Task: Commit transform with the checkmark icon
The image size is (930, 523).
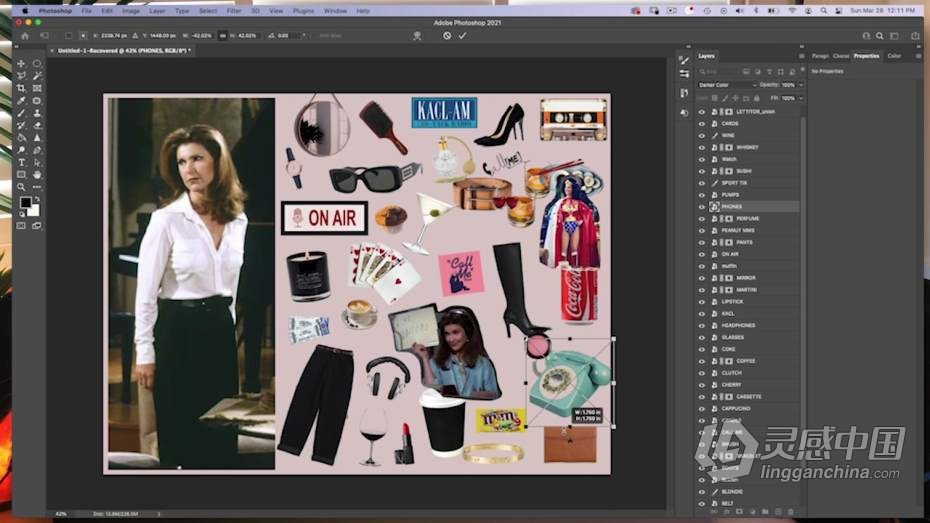Action: coord(462,36)
